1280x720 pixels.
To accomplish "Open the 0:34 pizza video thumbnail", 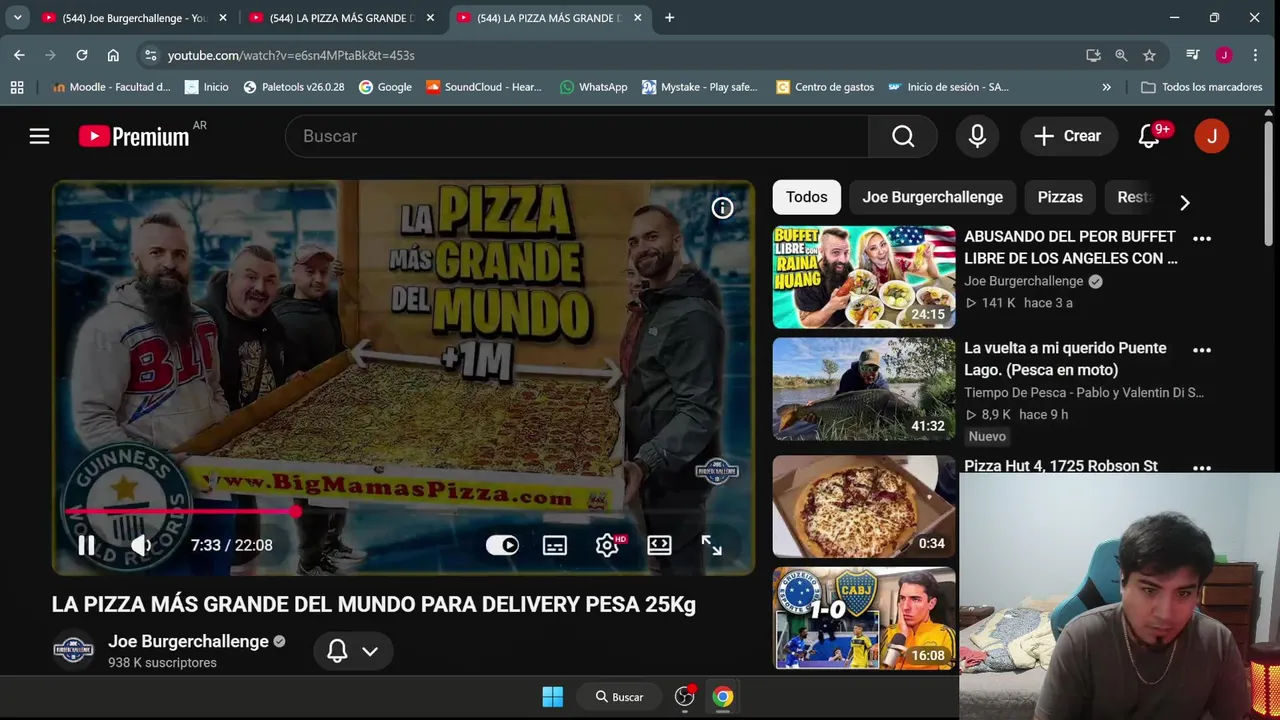I will coord(864,506).
